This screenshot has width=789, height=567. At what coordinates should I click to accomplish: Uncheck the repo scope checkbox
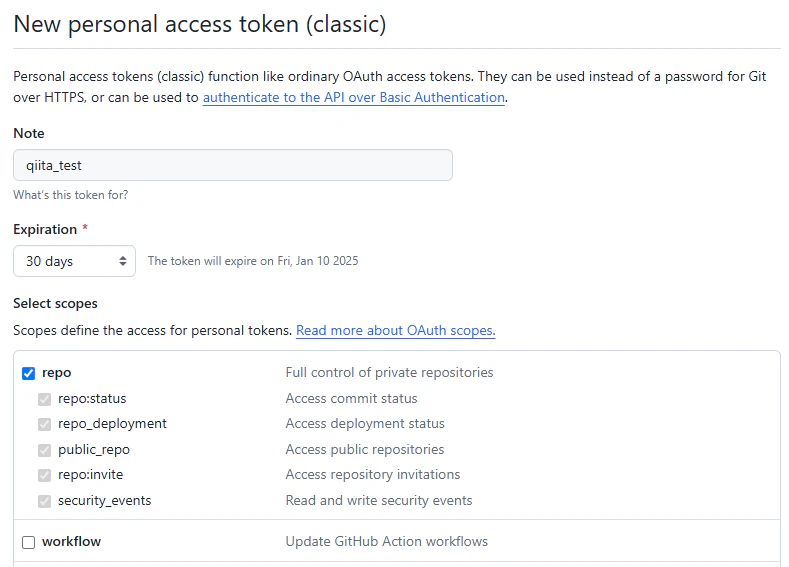(29, 373)
